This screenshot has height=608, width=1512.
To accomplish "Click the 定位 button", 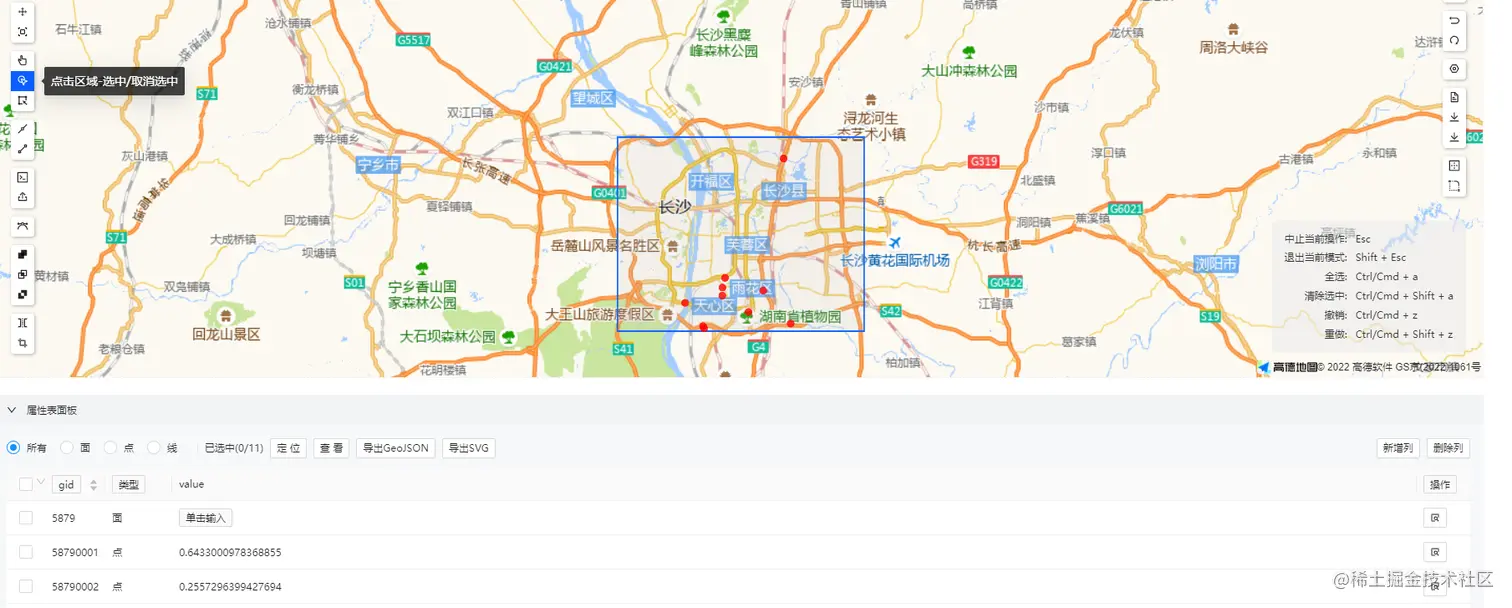I will [289, 448].
